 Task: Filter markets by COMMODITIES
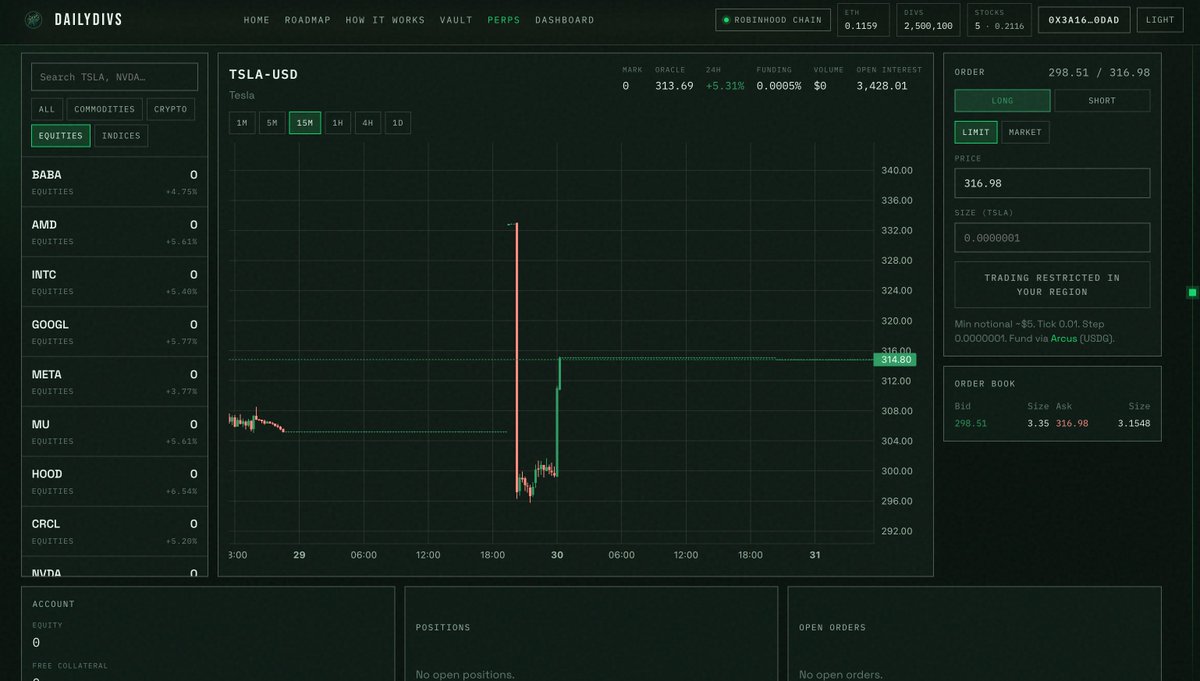point(104,109)
